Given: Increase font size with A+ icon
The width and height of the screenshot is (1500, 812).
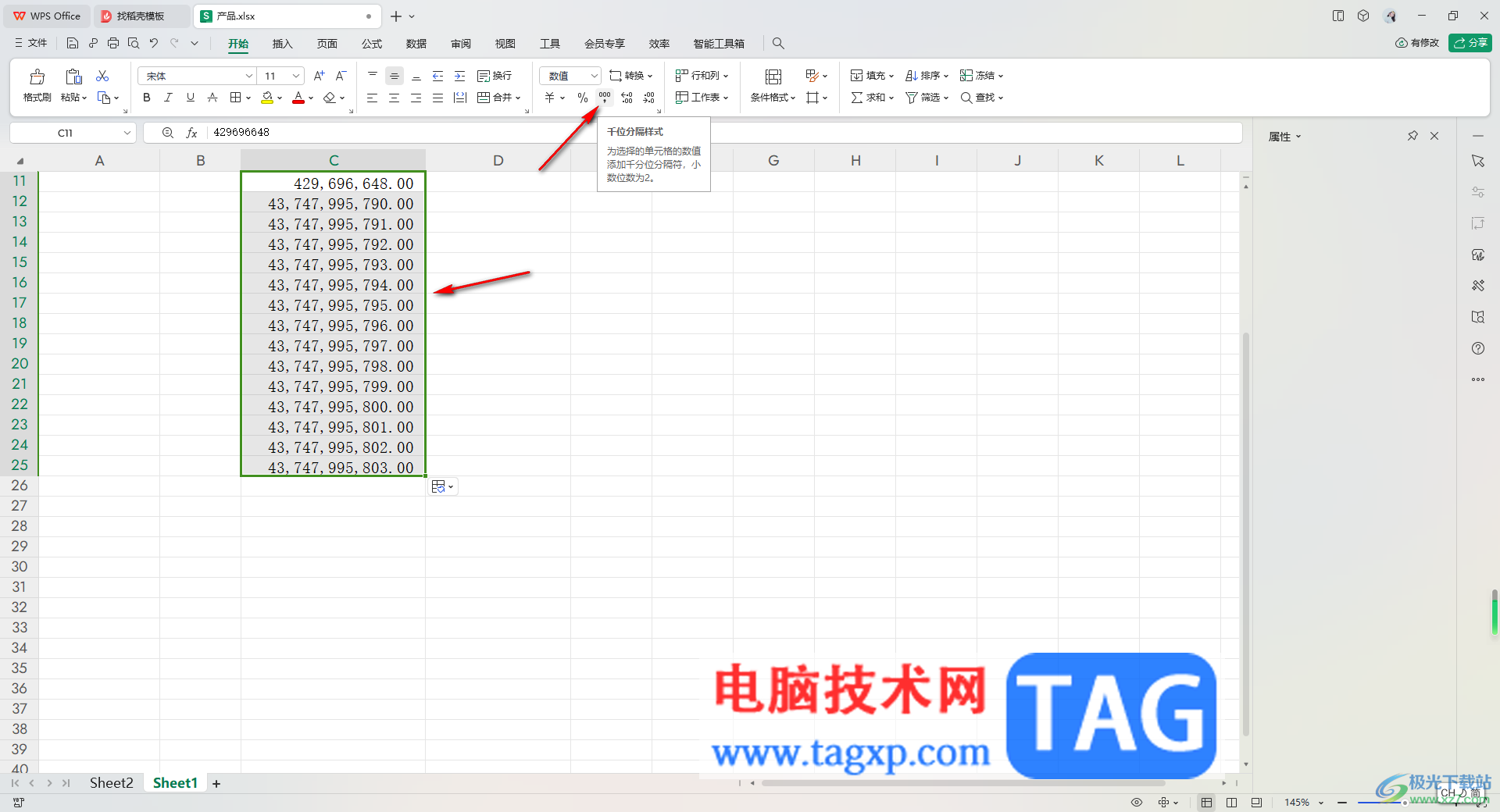Looking at the screenshot, I should (x=319, y=76).
